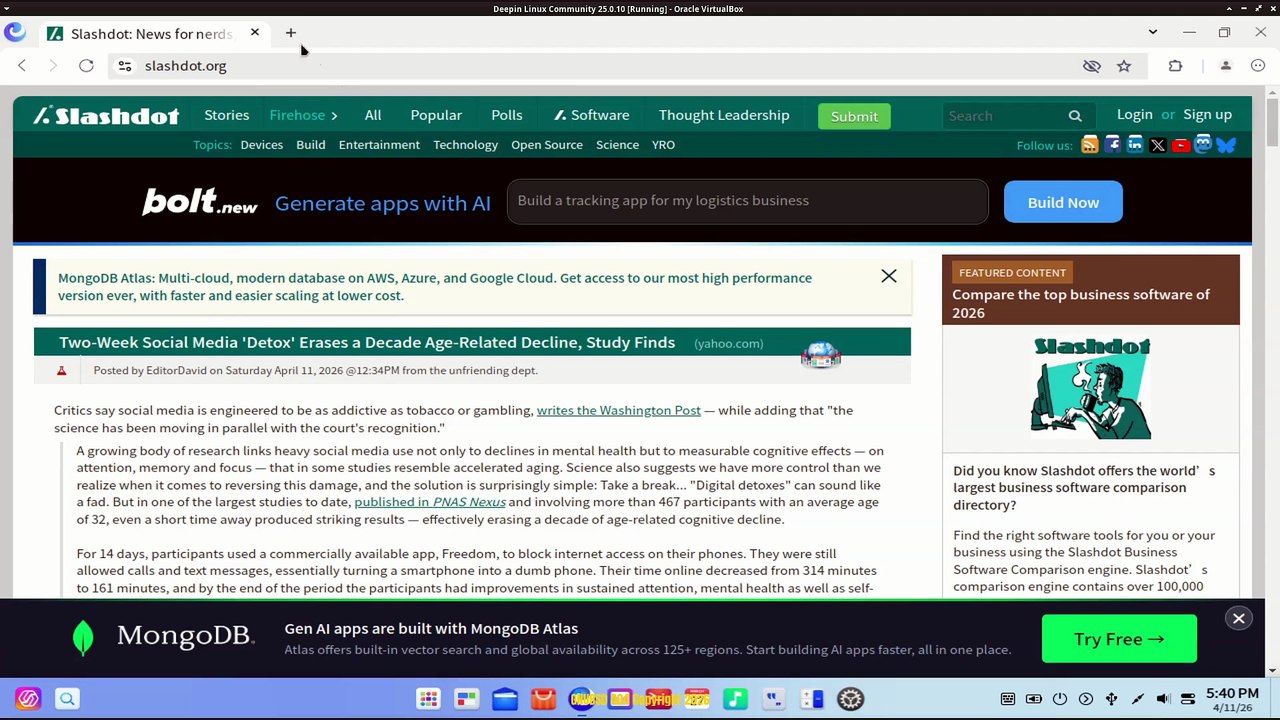Image resolution: width=1280 pixels, height=720 pixels.
Task: Open Slashdot Mastodon icon
Action: (1203, 145)
